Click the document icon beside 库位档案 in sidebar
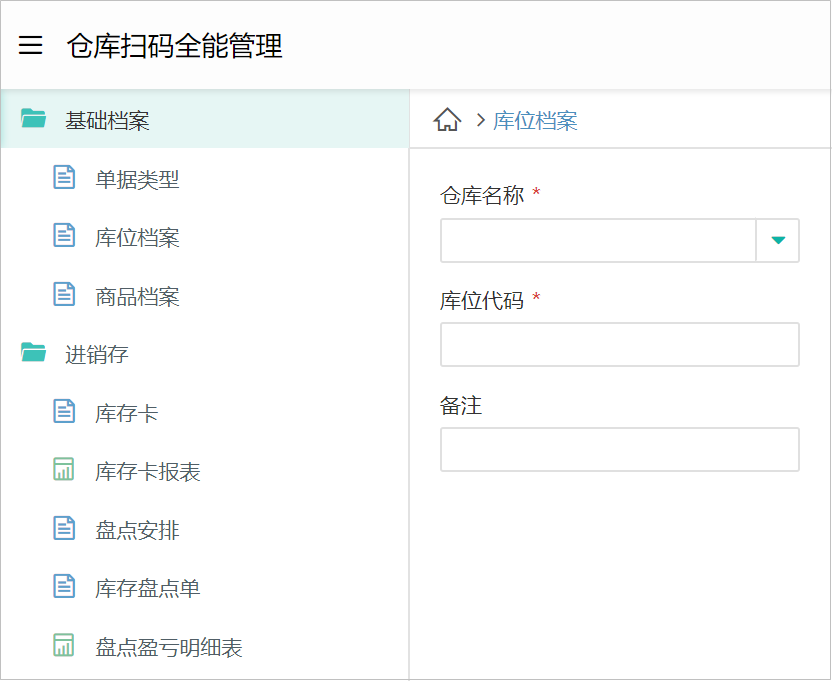The image size is (832, 681). [64, 236]
